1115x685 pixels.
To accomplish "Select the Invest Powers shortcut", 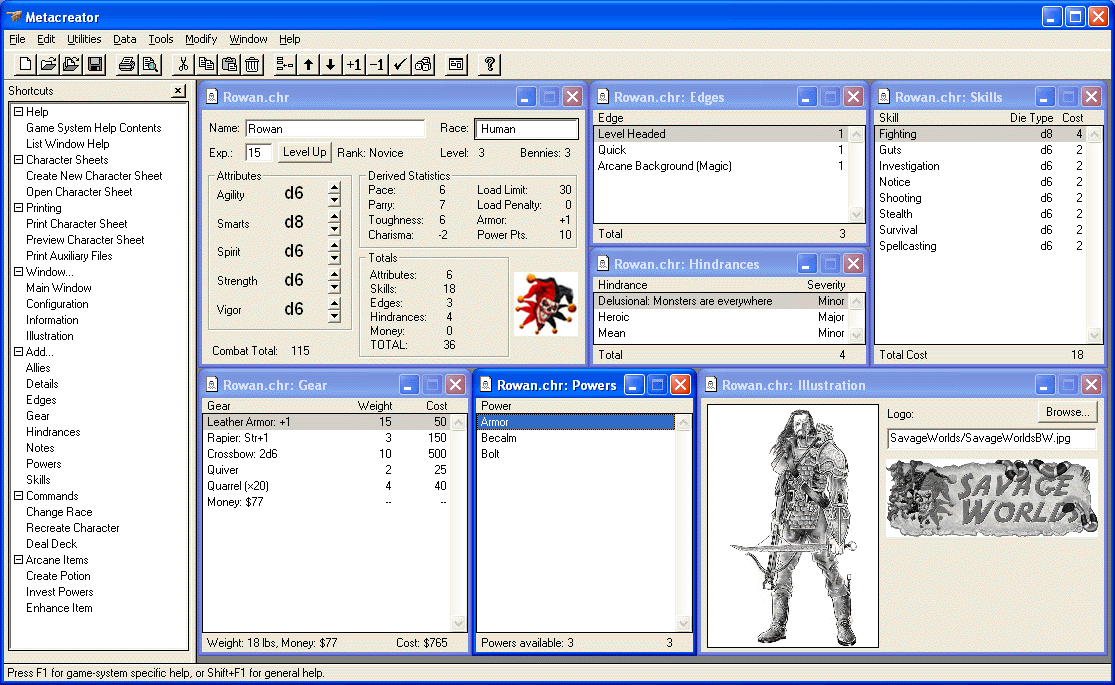I will (60, 592).
